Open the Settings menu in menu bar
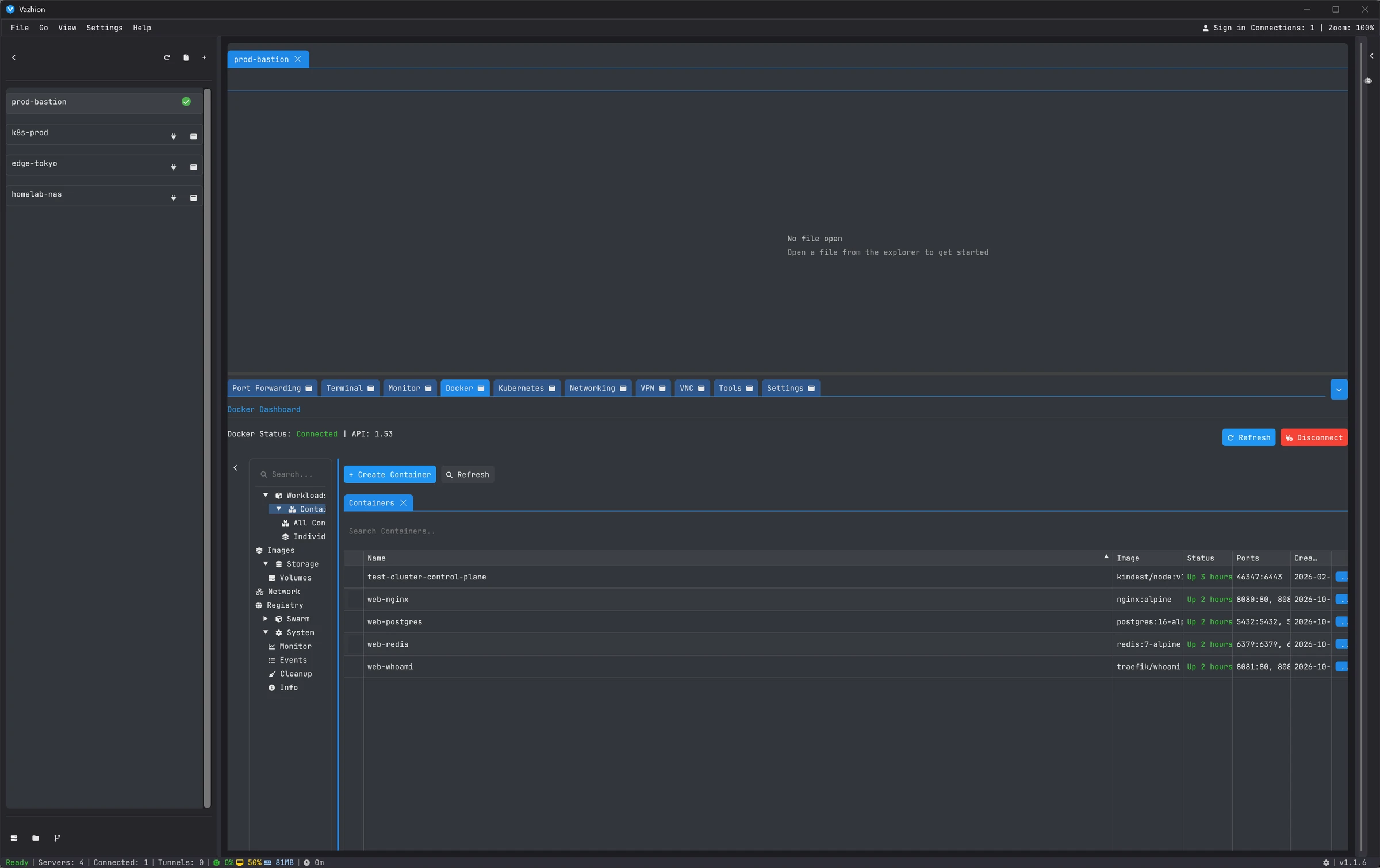This screenshot has height=868, width=1380. pyautogui.click(x=105, y=28)
